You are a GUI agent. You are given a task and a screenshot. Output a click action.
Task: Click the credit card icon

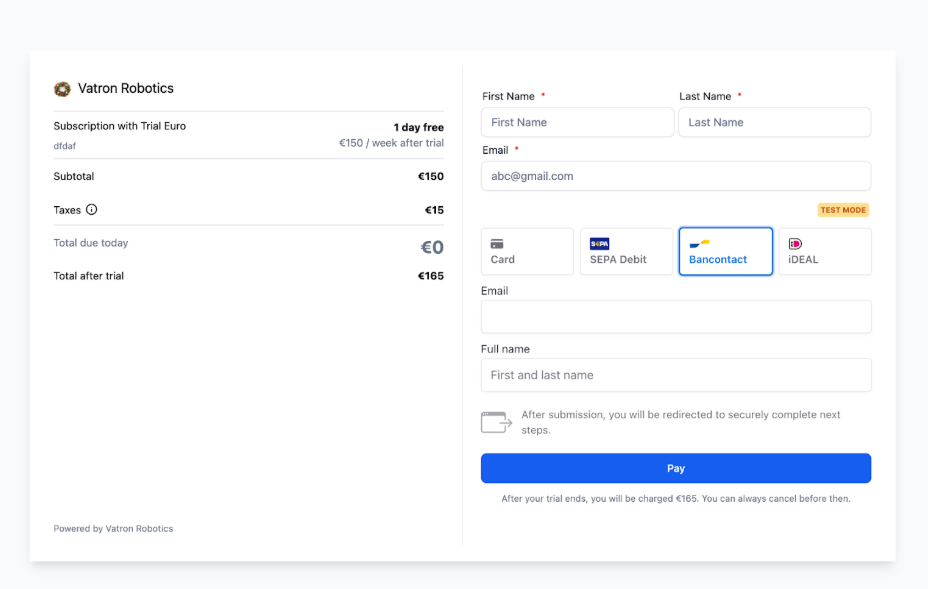coord(497,243)
